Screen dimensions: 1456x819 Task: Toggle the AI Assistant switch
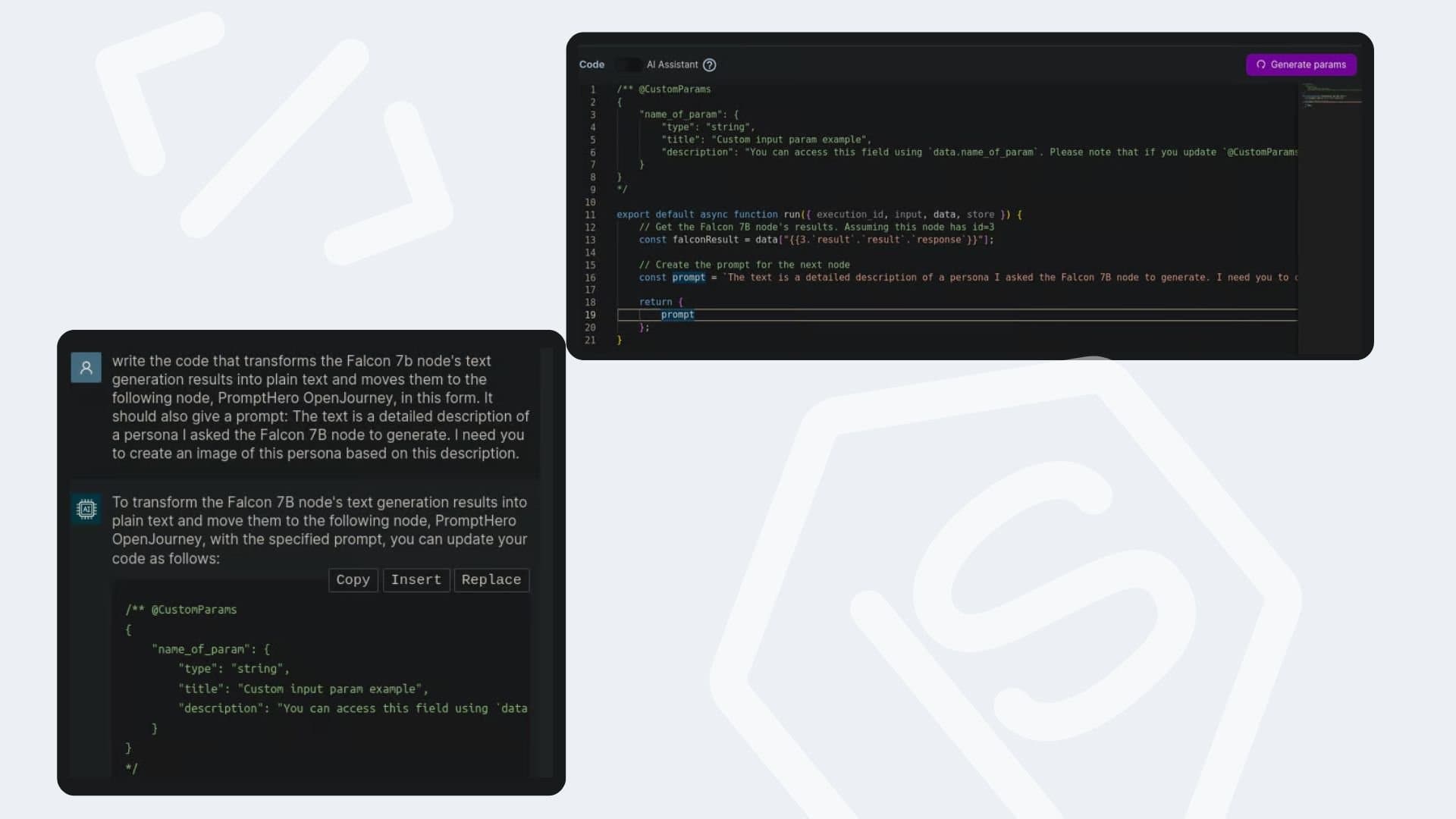pyautogui.click(x=629, y=64)
